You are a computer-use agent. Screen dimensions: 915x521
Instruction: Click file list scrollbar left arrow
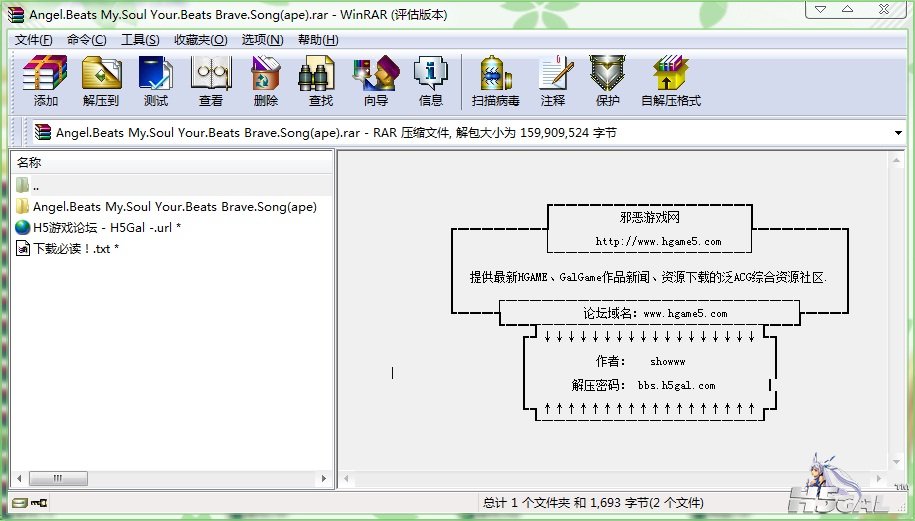(19, 478)
